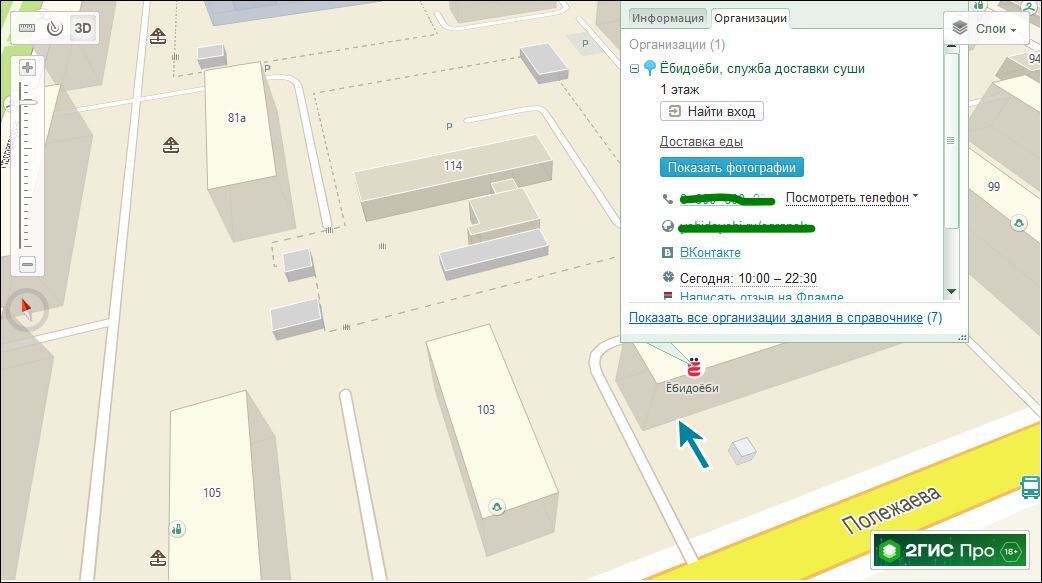Zoom in with the plus button
The image size is (1042, 583).
coord(27,68)
